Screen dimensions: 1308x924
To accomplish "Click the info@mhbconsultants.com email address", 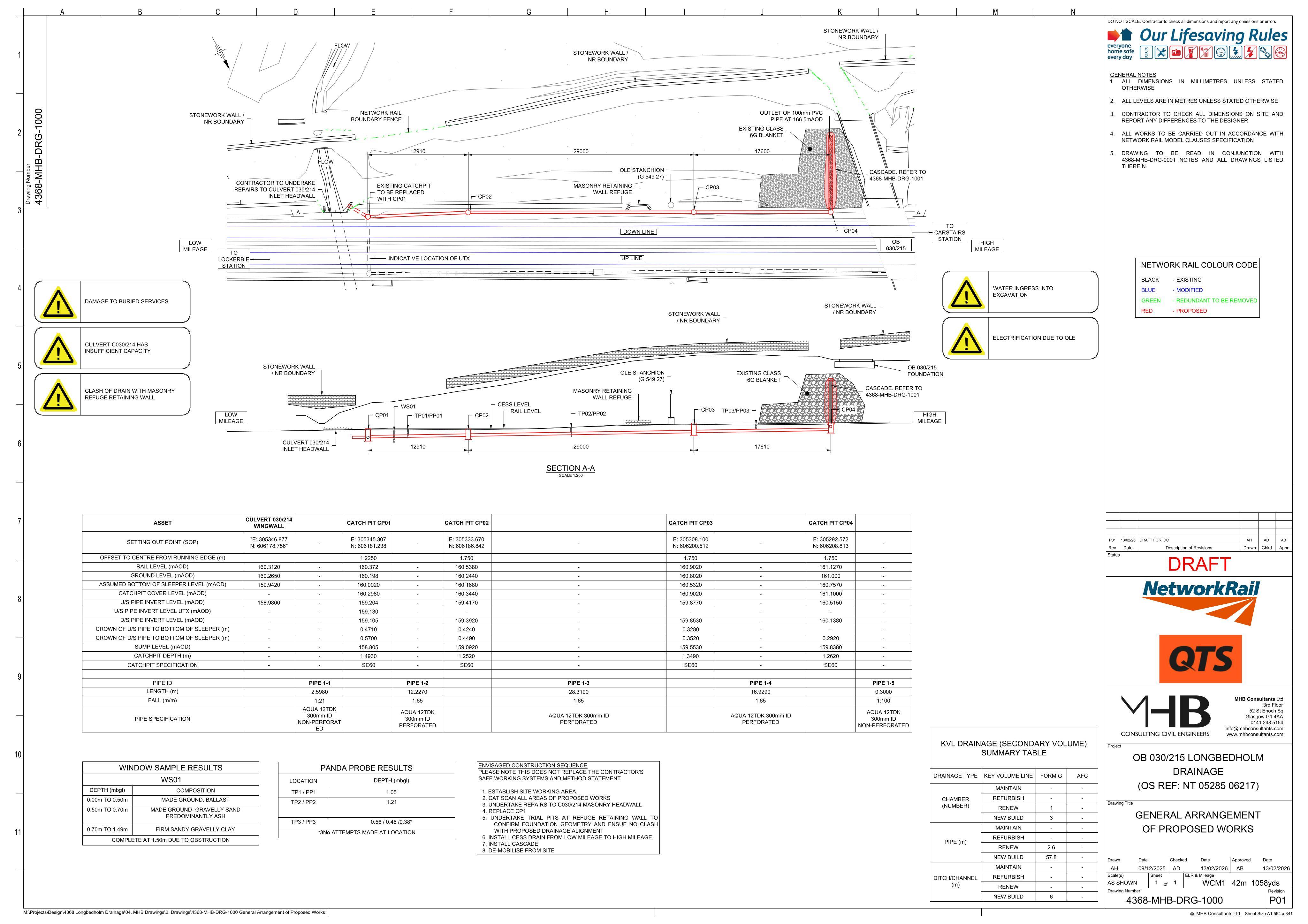I will (1254, 729).
